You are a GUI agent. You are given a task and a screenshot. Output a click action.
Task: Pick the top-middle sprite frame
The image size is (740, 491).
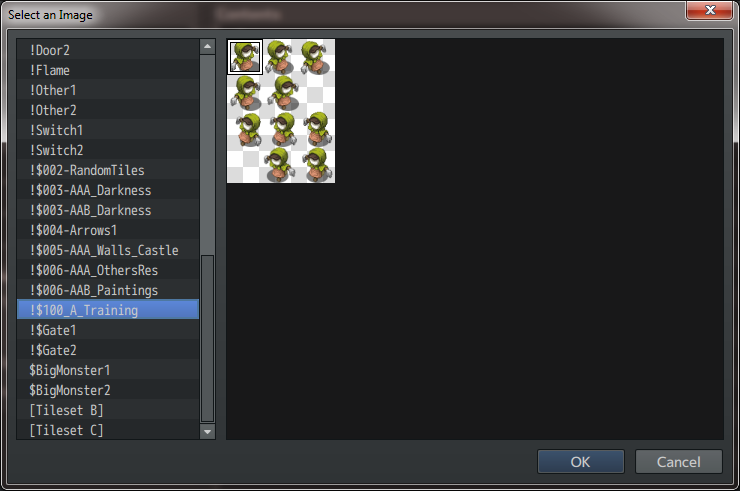(x=281, y=57)
